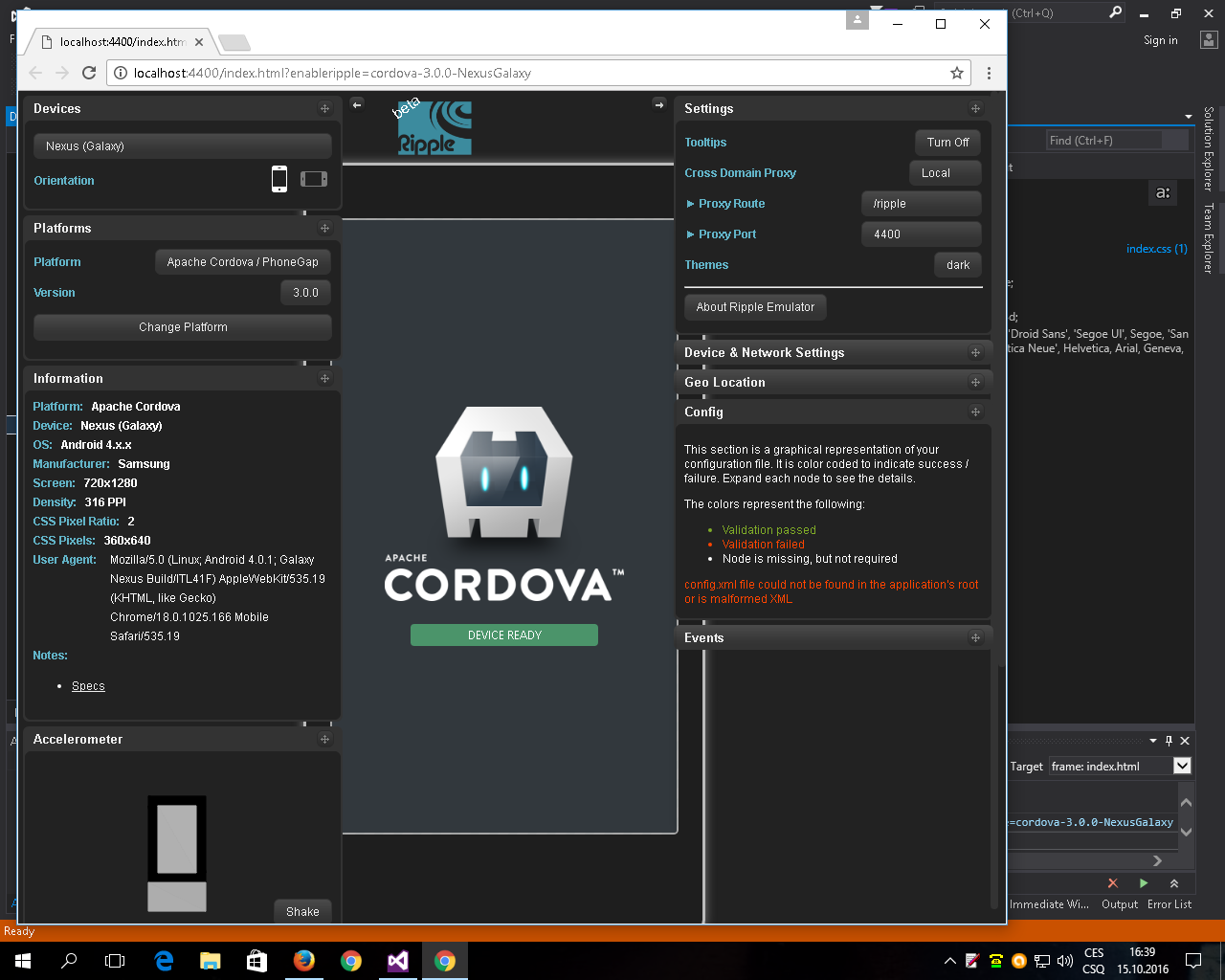Viewport: 1225px width, 980px height.
Task: Open the Specs link in Notes
Action: pos(88,686)
